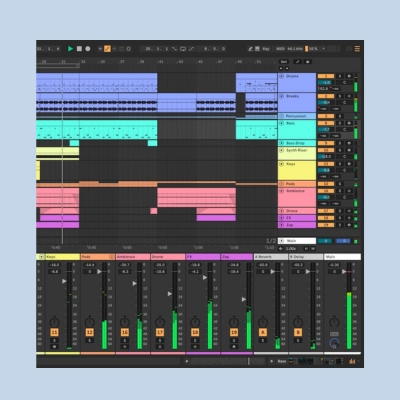
Task: Enable Key Map mode button
Action: [x=266, y=49]
